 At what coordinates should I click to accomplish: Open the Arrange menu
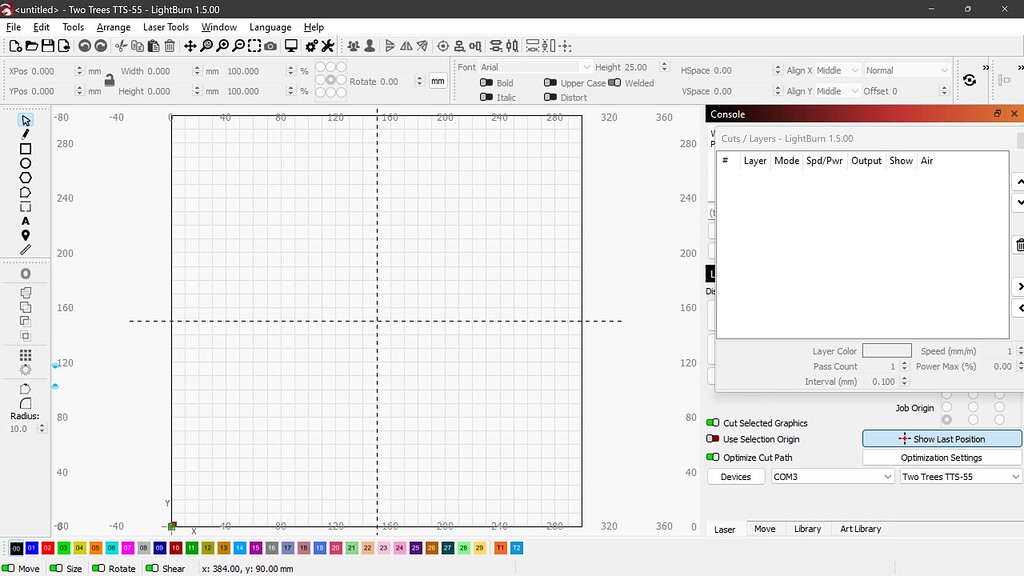113,27
